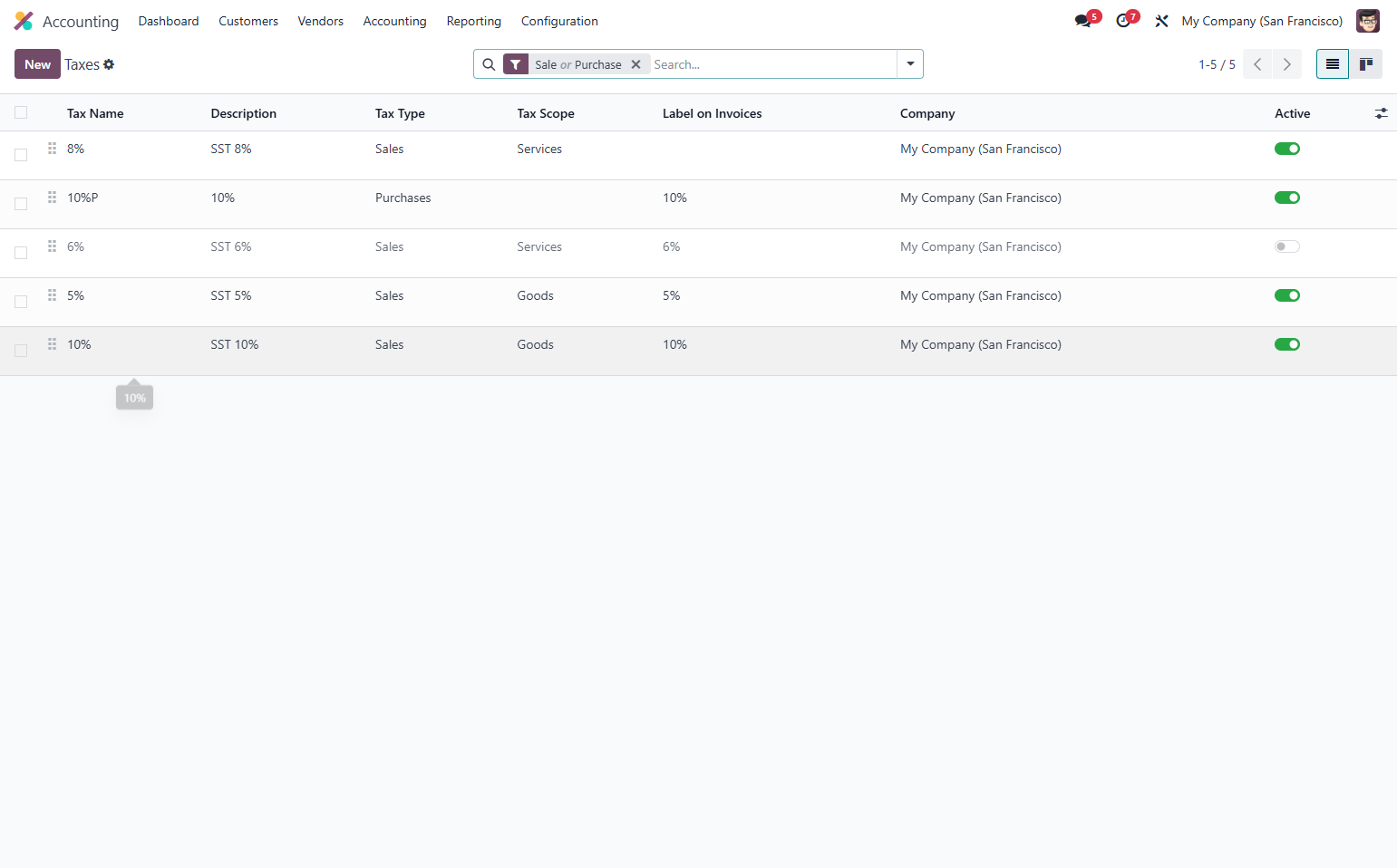The width and height of the screenshot is (1397, 868).
Task: Click the drag handle of 10%P row
Action: [x=53, y=197]
